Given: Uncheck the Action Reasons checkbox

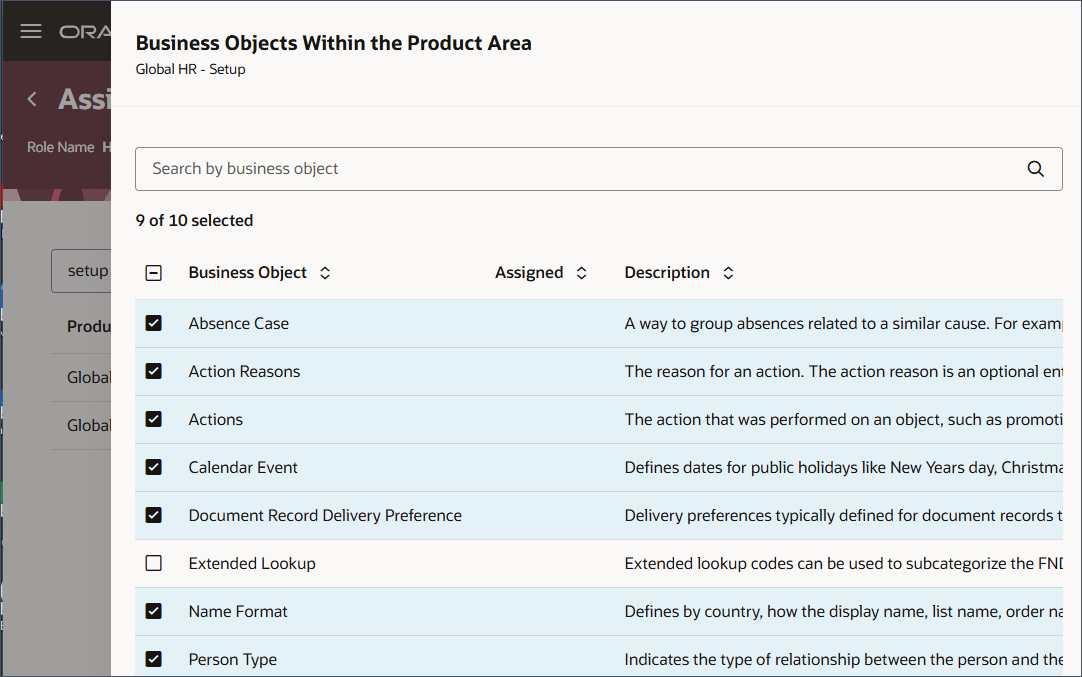Looking at the screenshot, I should click(x=154, y=372).
